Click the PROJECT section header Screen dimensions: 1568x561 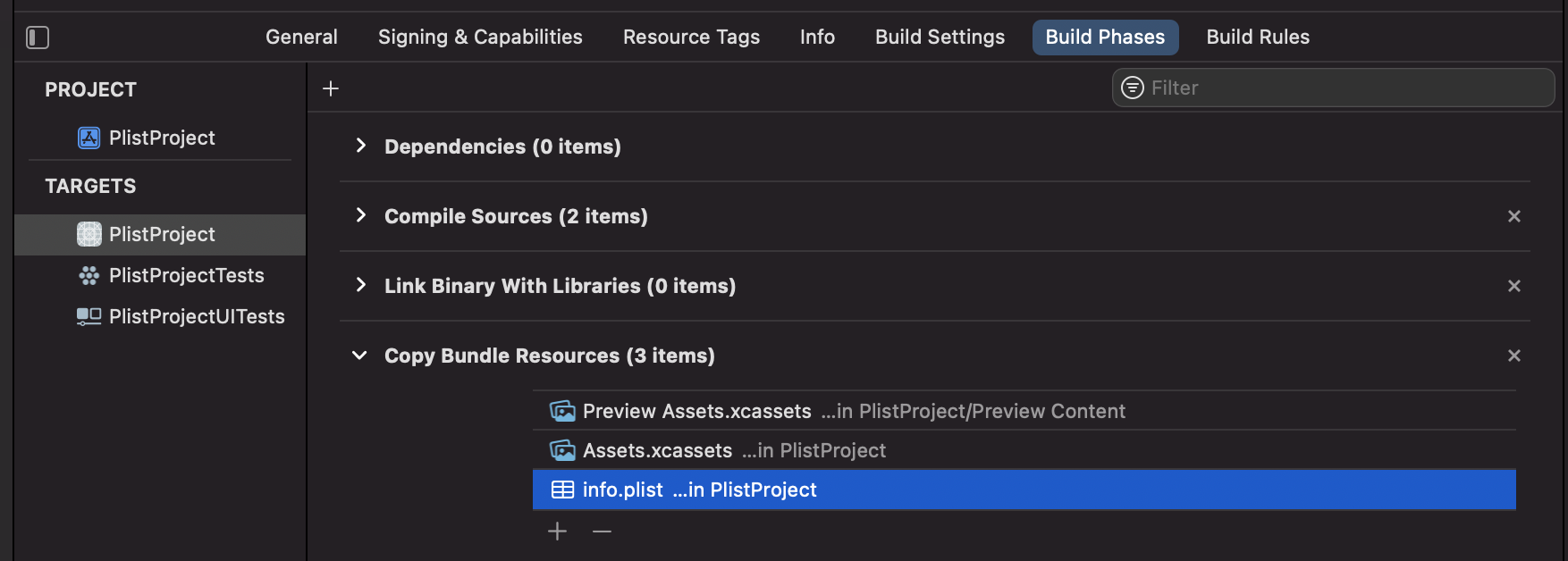(x=90, y=89)
